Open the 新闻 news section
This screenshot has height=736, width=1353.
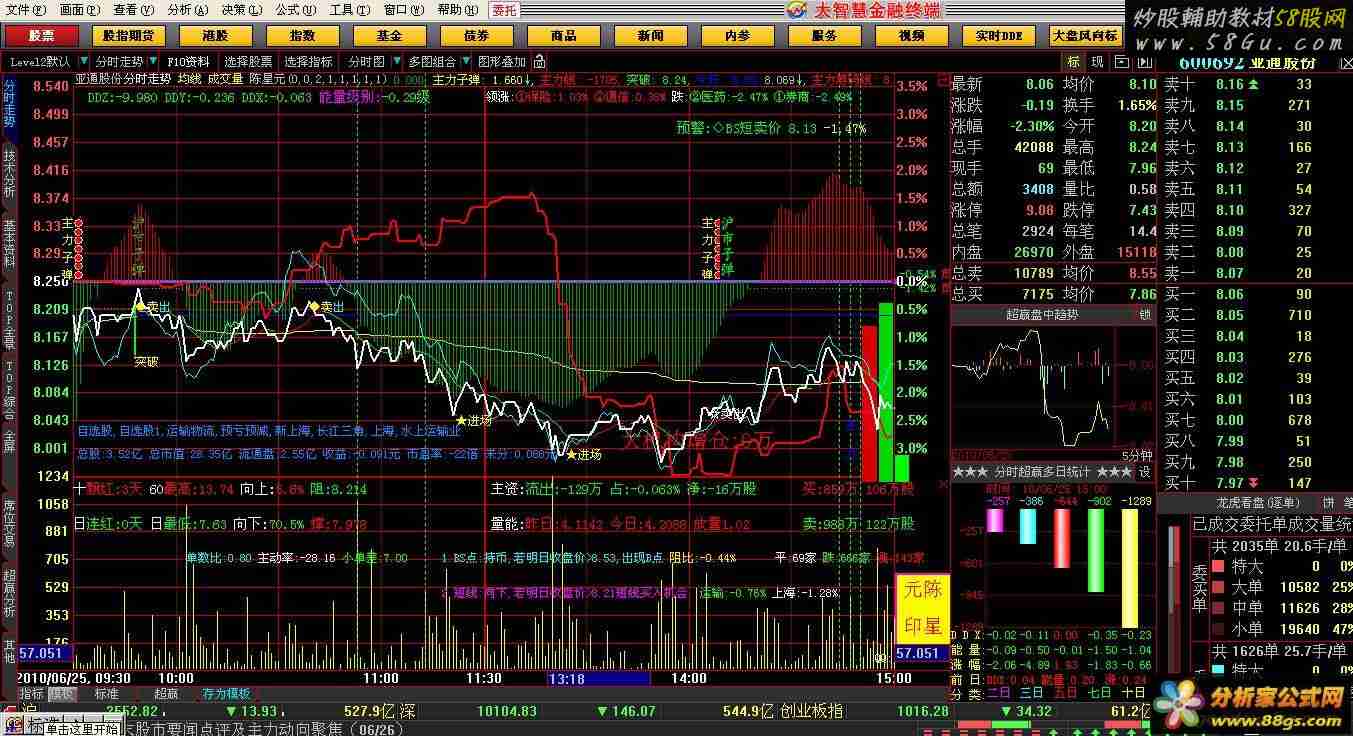coord(650,35)
